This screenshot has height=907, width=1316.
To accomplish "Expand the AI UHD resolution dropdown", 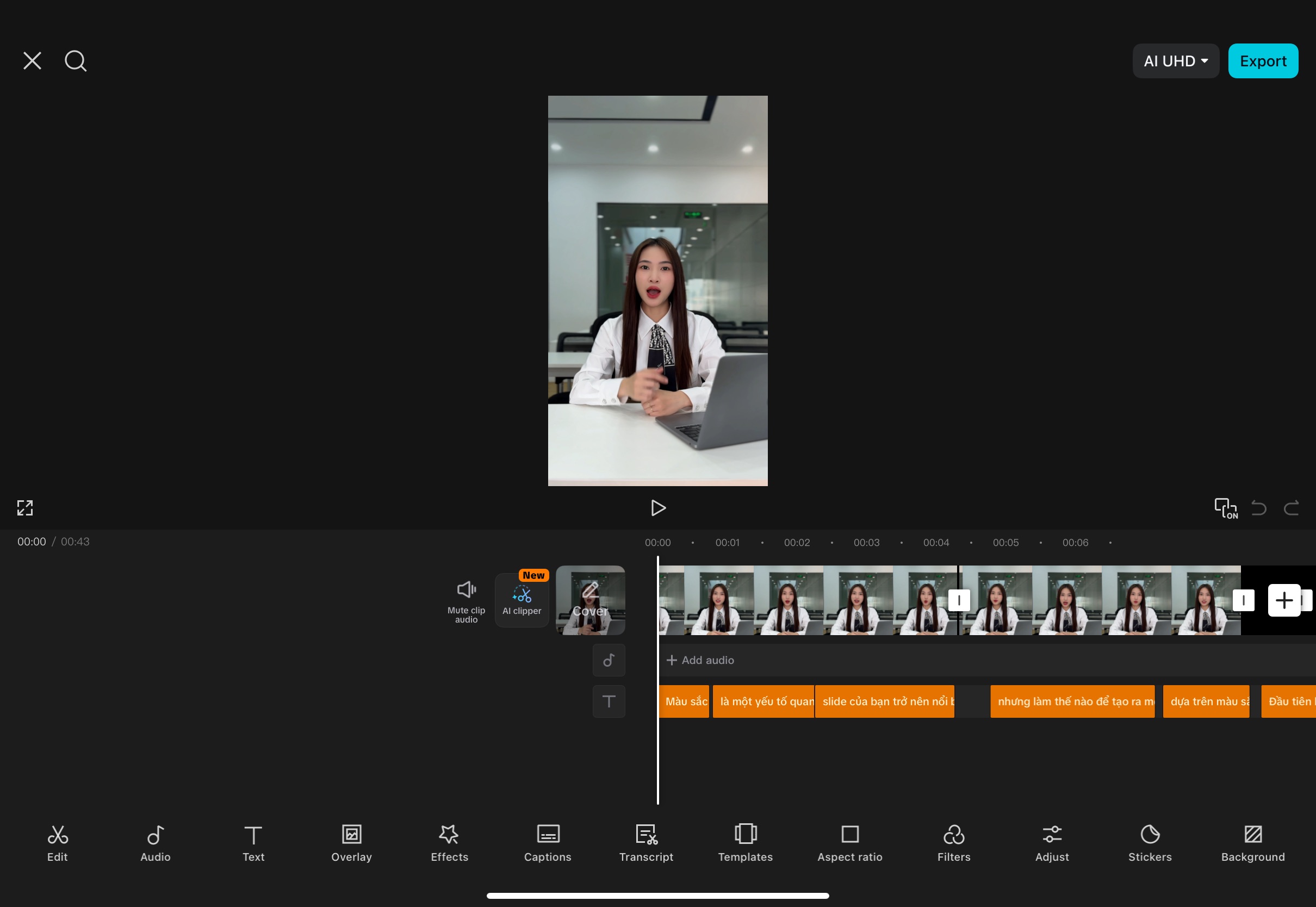I will coord(1175,61).
